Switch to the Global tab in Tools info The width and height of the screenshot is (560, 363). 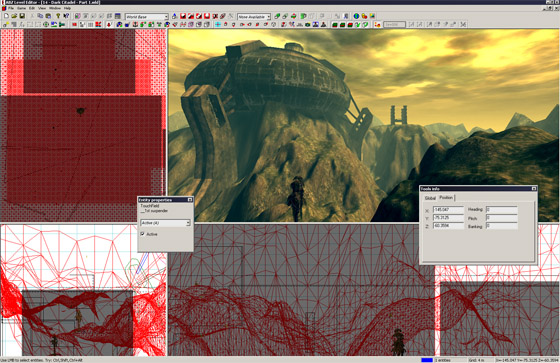tap(430, 198)
